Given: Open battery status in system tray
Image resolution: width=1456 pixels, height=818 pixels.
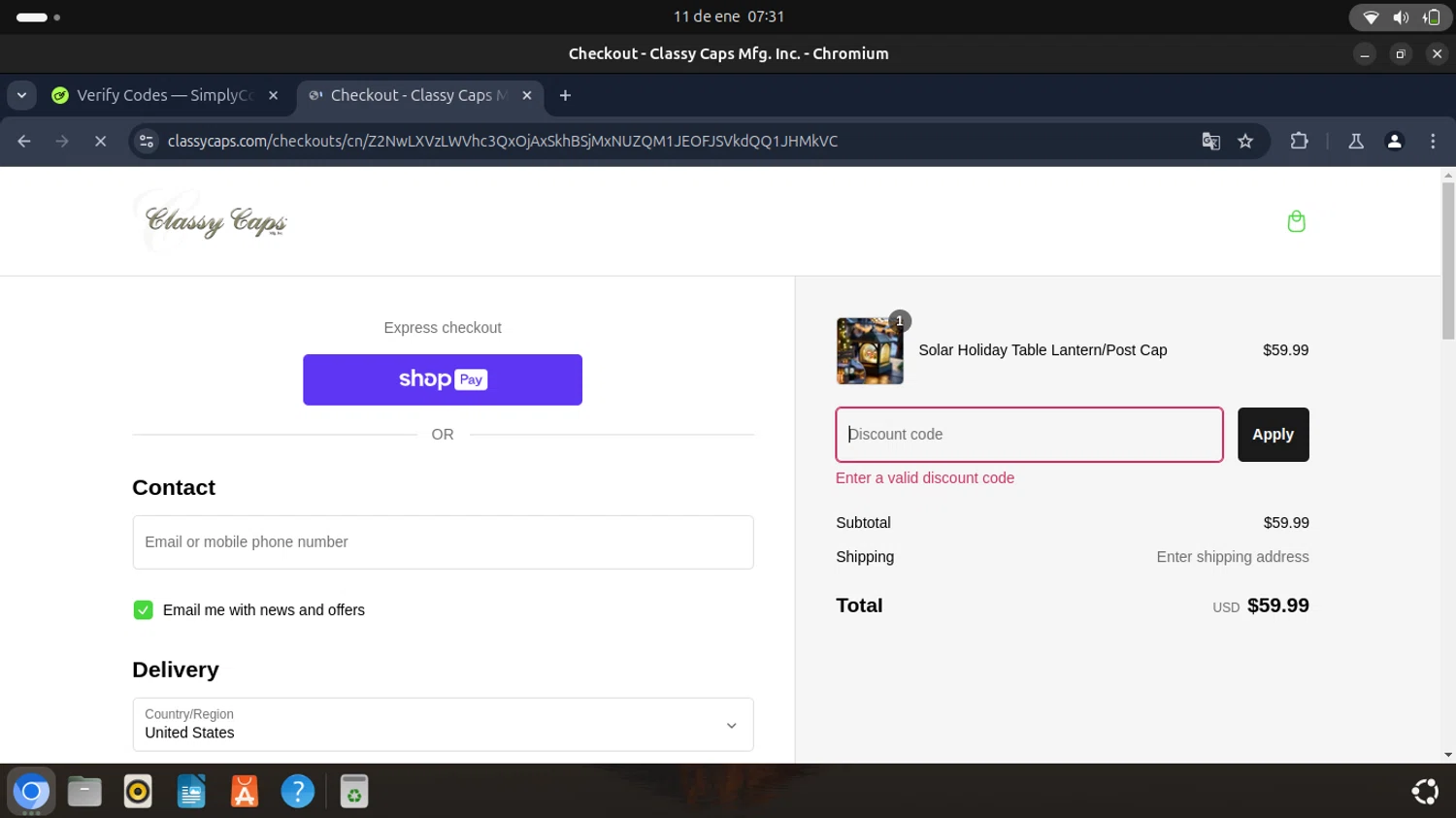Looking at the screenshot, I should [x=1431, y=17].
